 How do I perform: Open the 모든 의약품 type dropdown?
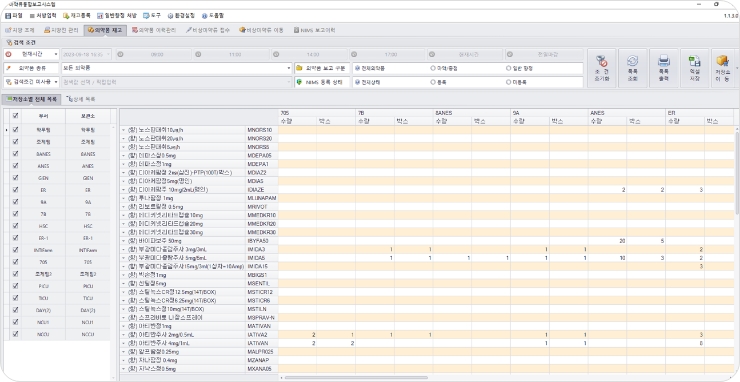tap(289, 68)
